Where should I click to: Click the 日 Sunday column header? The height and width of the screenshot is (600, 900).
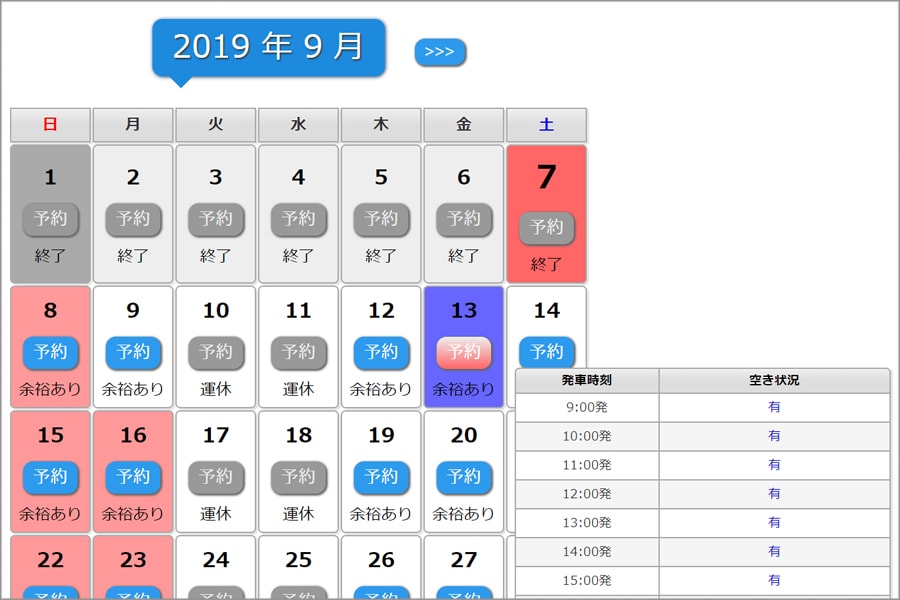click(x=51, y=125)
